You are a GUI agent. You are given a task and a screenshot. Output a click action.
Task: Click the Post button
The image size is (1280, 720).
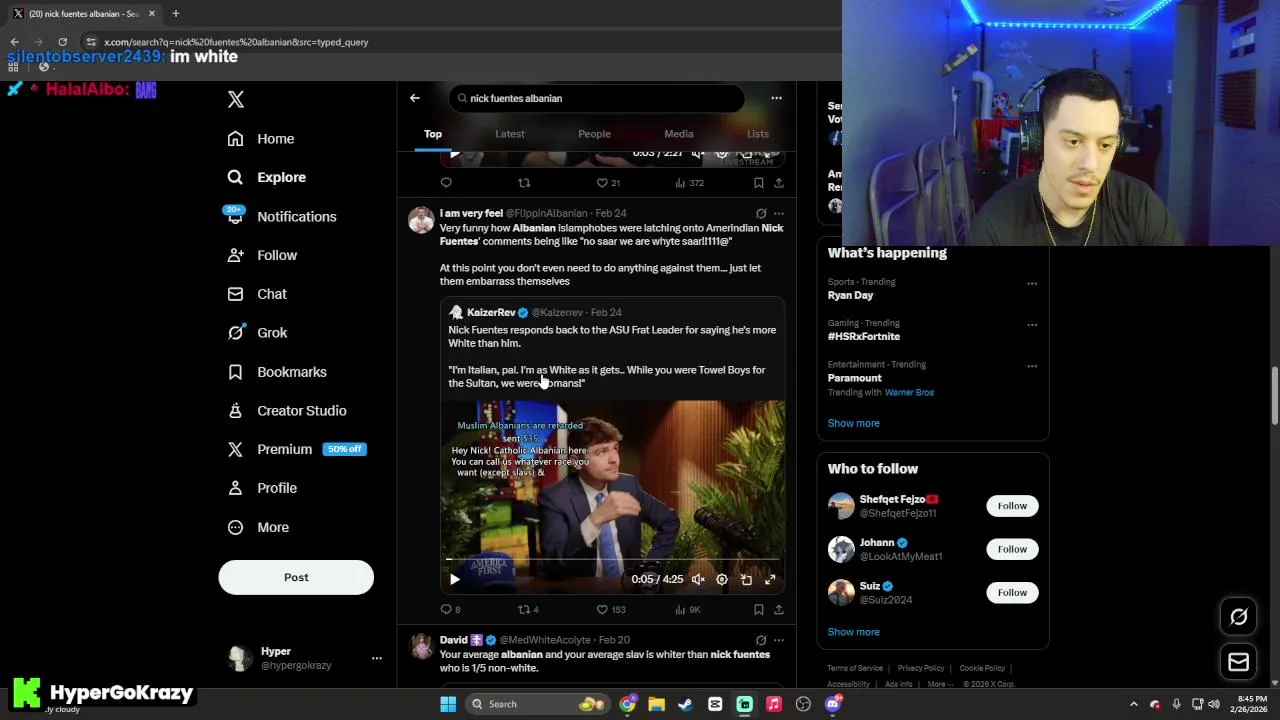[x=296, y=577]
